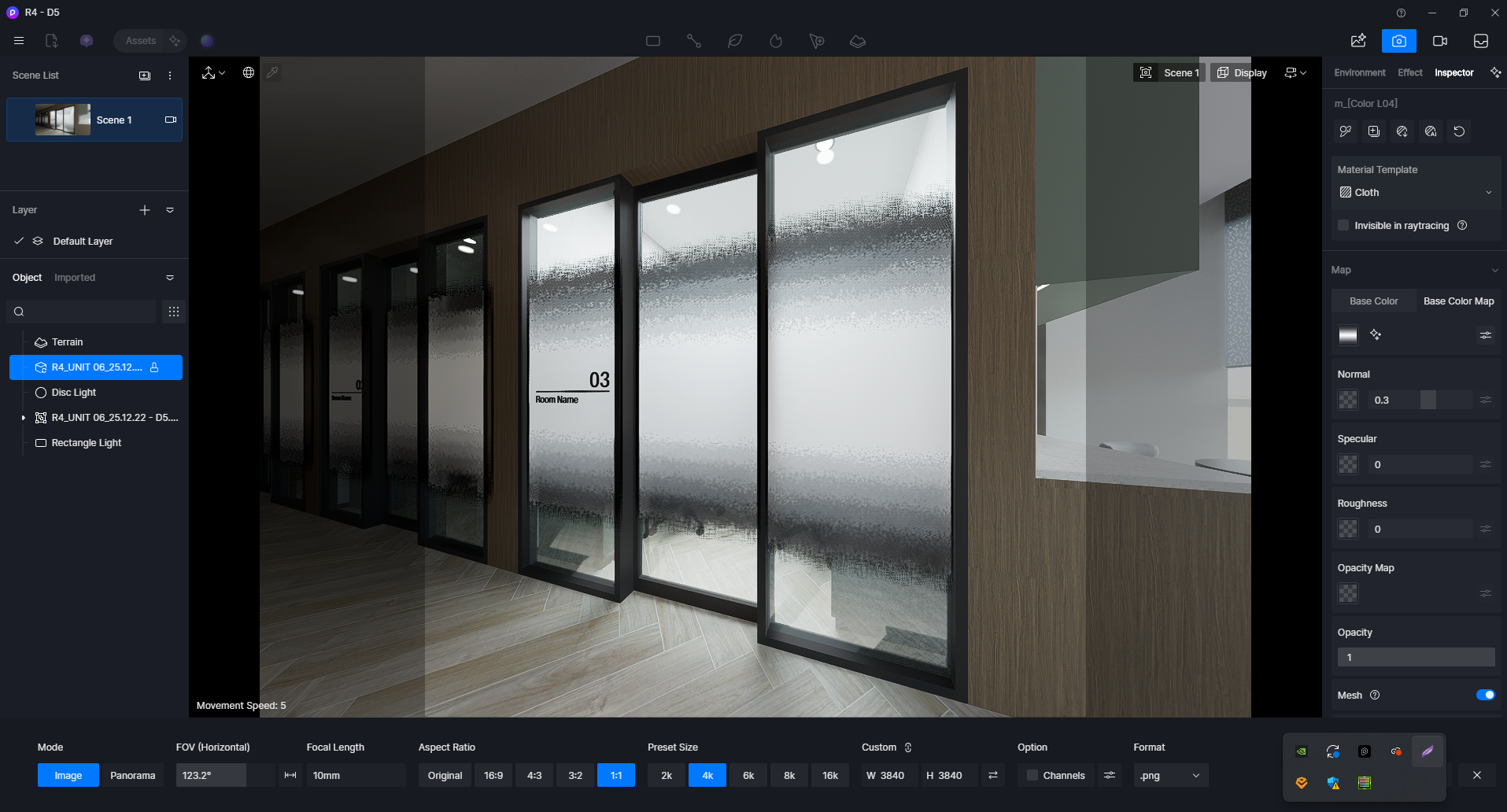
Task: Select the 16:9 aspect ratio
Action: click(x=493, y=775)
